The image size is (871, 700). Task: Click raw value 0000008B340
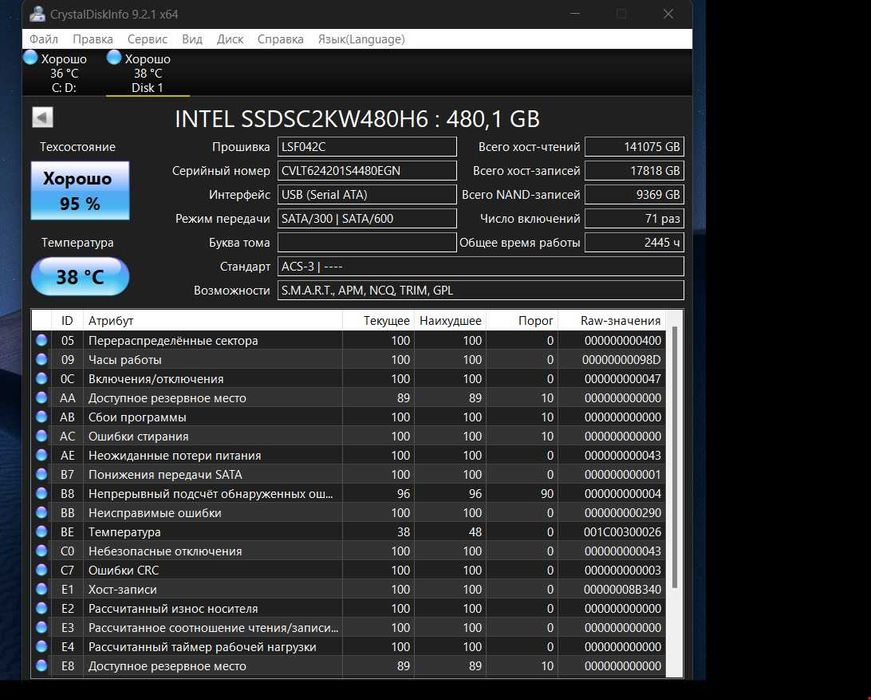point(622,589)
